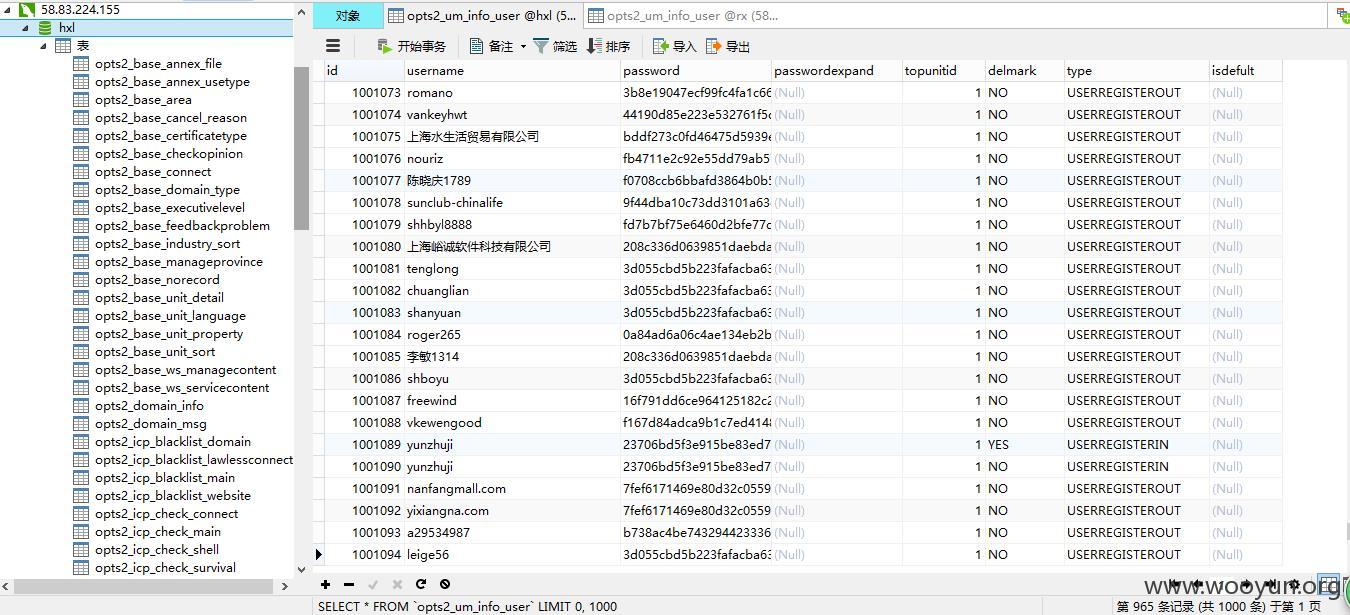Click the apply changes checkmark icon
Screen dimensions: 1350x615
click(373, 584)
